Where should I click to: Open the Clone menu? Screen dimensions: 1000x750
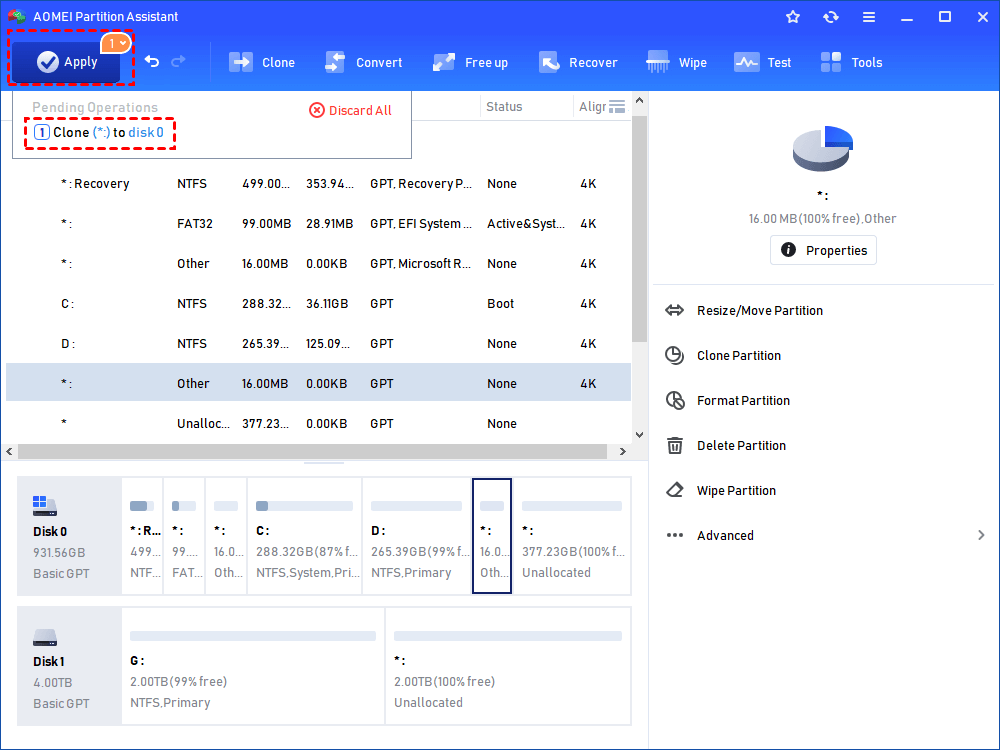tap(262, 62)
